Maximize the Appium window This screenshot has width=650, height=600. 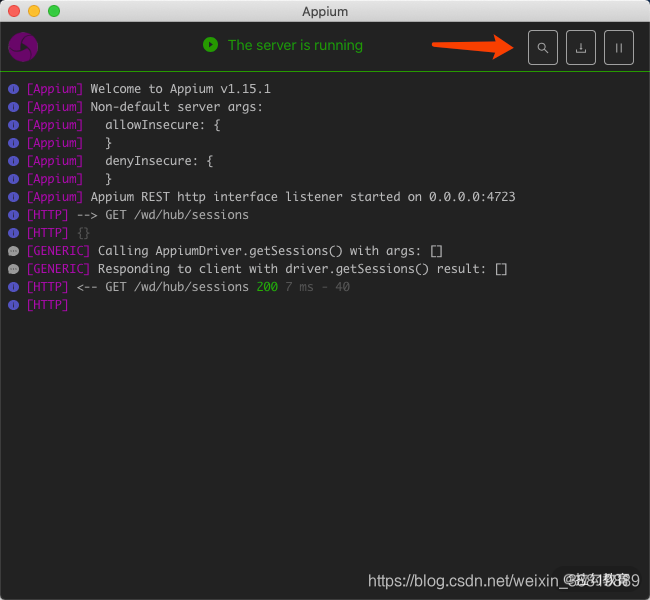(x=54, y=11)
